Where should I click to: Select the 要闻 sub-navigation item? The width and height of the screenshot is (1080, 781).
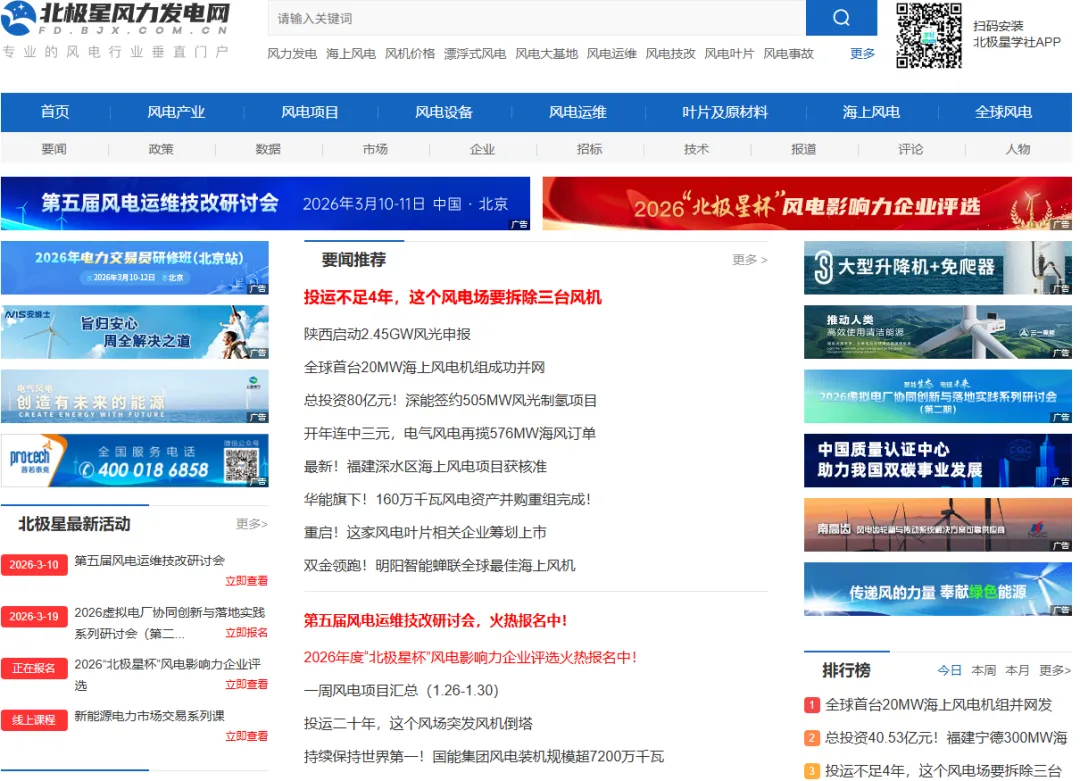click(54, 149)
